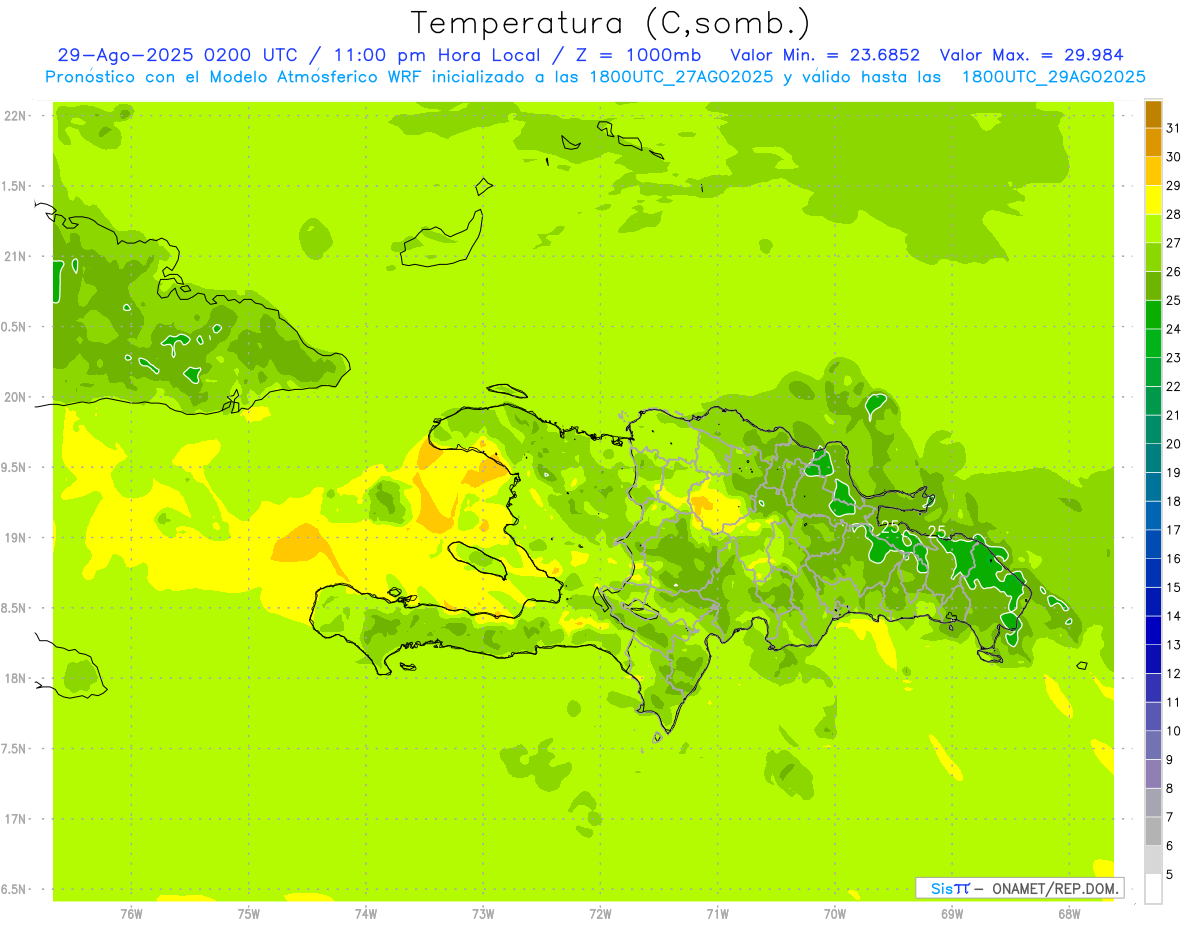Click the 17N latitude axis label

pyautogui.click(x=16, y=819)
